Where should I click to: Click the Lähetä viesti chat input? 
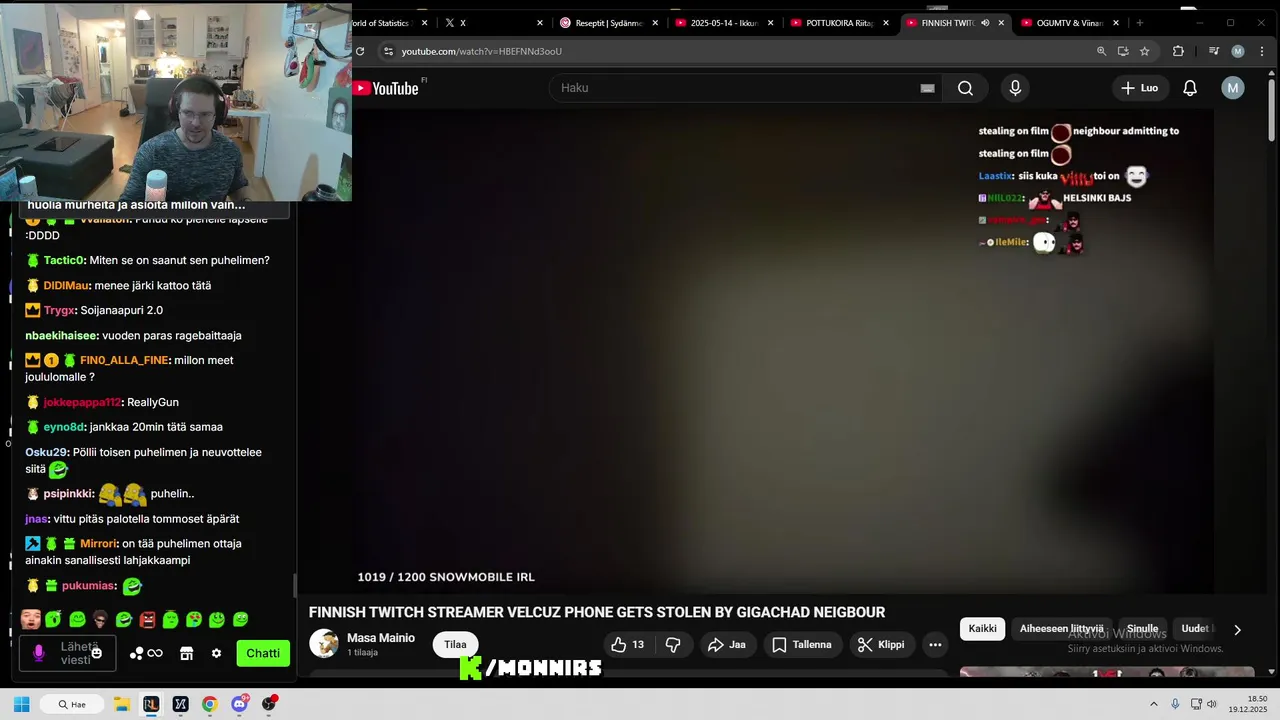pyautogui.click(x=68, y=653)
